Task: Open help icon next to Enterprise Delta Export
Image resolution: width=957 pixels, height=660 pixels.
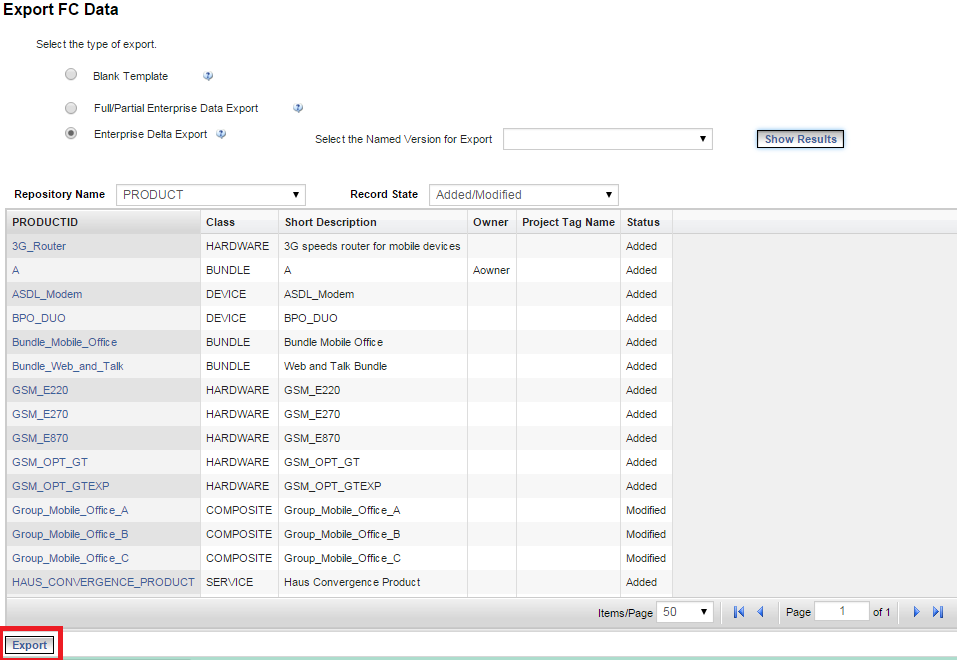Action: pos(222,134)
